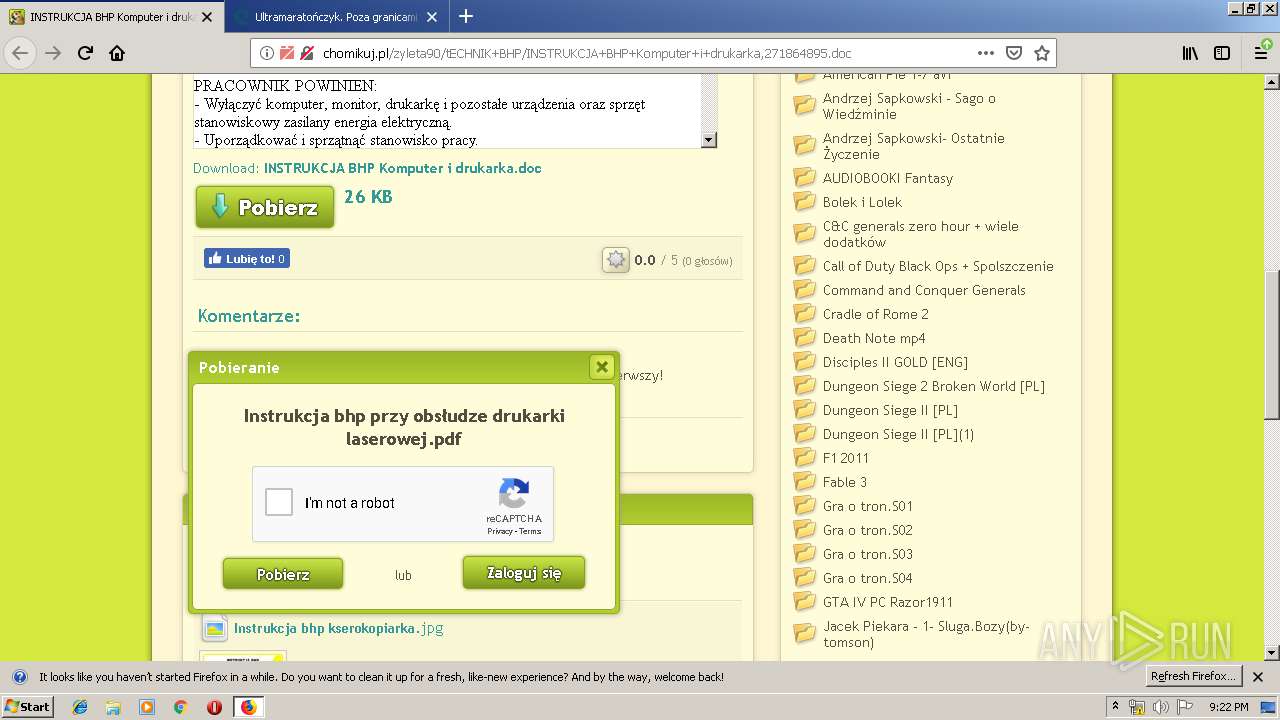This screenshot has width=1280, height=720.
Task: Dismiss the Firefox notification bar
Action: (1260, 676)
